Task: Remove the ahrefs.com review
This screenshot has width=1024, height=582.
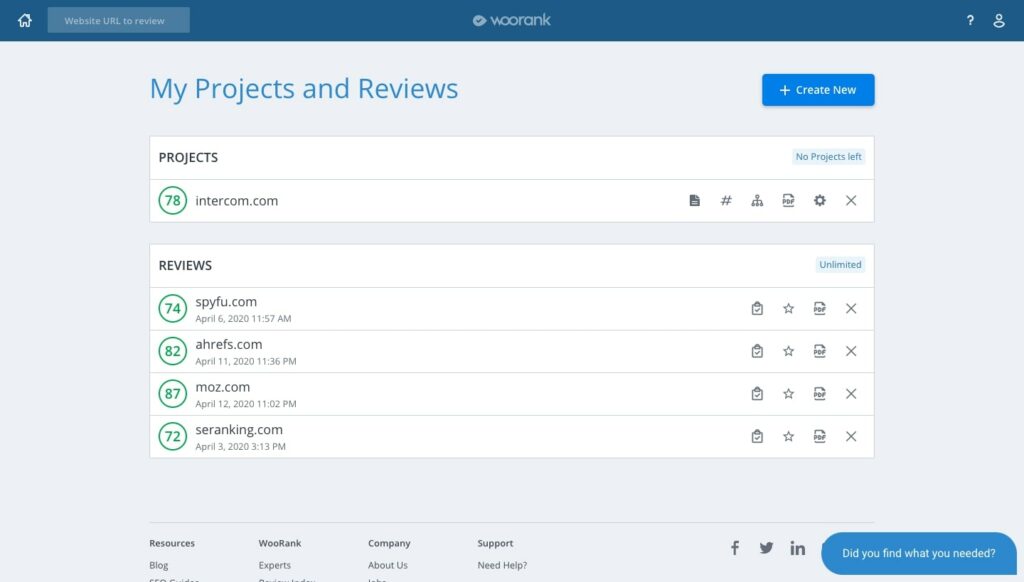Action: (x=851, y=351)
